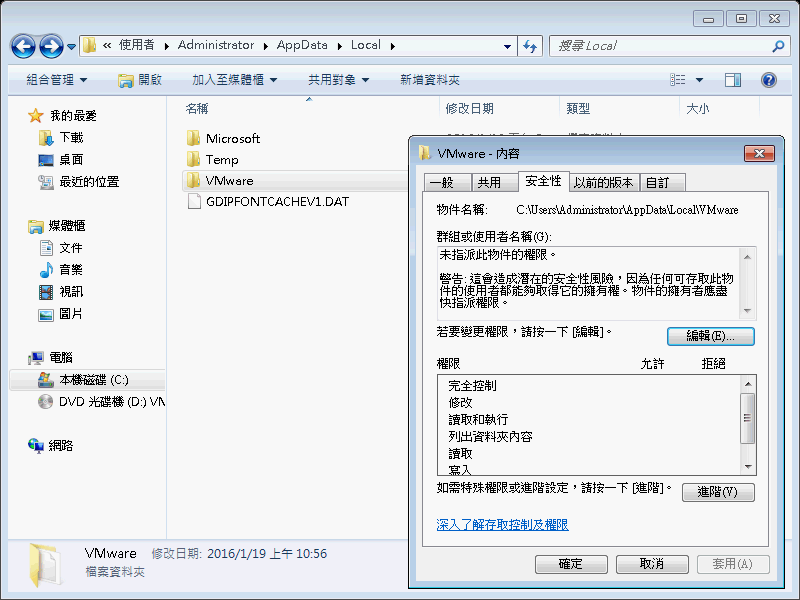The image size is (800, 600).
Task: Click the folder icon in the address bar
Action: coord(89,45)
